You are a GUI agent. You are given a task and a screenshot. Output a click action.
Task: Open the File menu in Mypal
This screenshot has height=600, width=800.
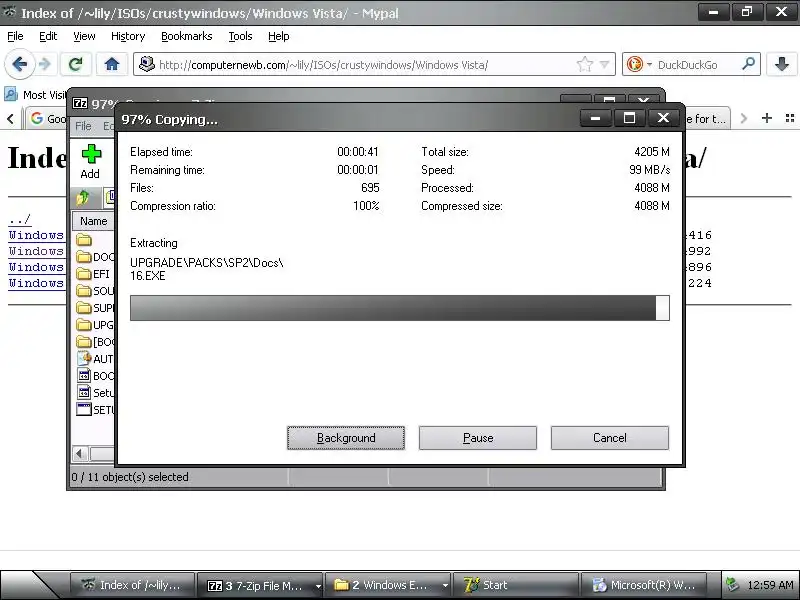(15, 36)
